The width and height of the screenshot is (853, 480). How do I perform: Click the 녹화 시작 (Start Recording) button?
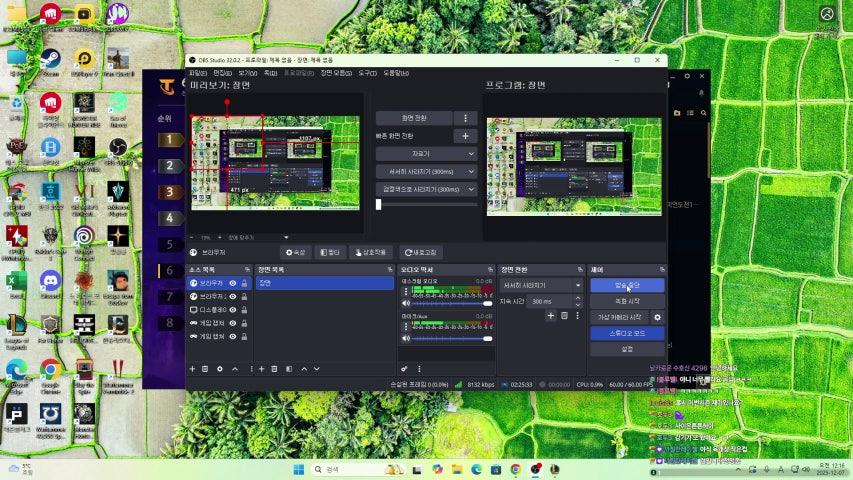(626, 301)
